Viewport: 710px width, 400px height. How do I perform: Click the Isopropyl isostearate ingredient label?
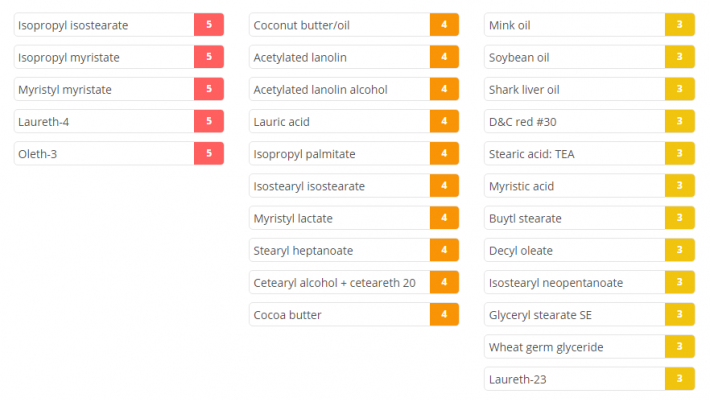click(73, 25)
